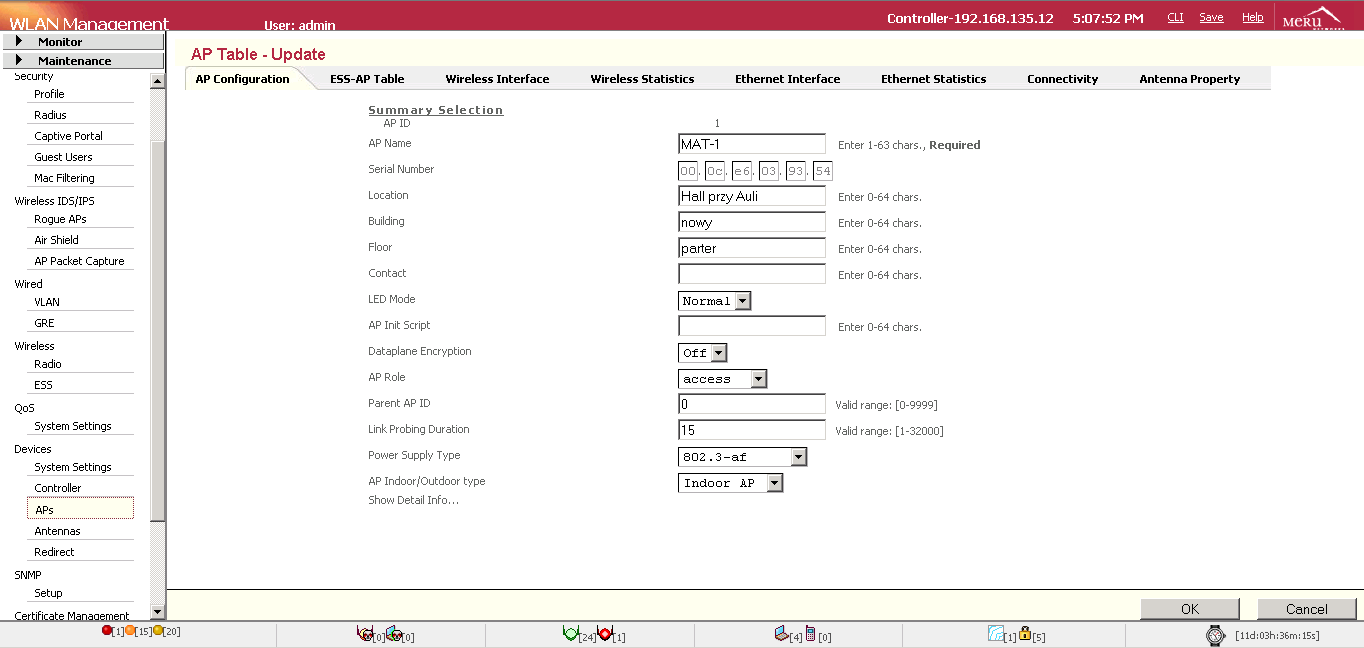Select the Ethernet Statistics tab
Viewport: 1364px width, 648px height.
(934, 79)
